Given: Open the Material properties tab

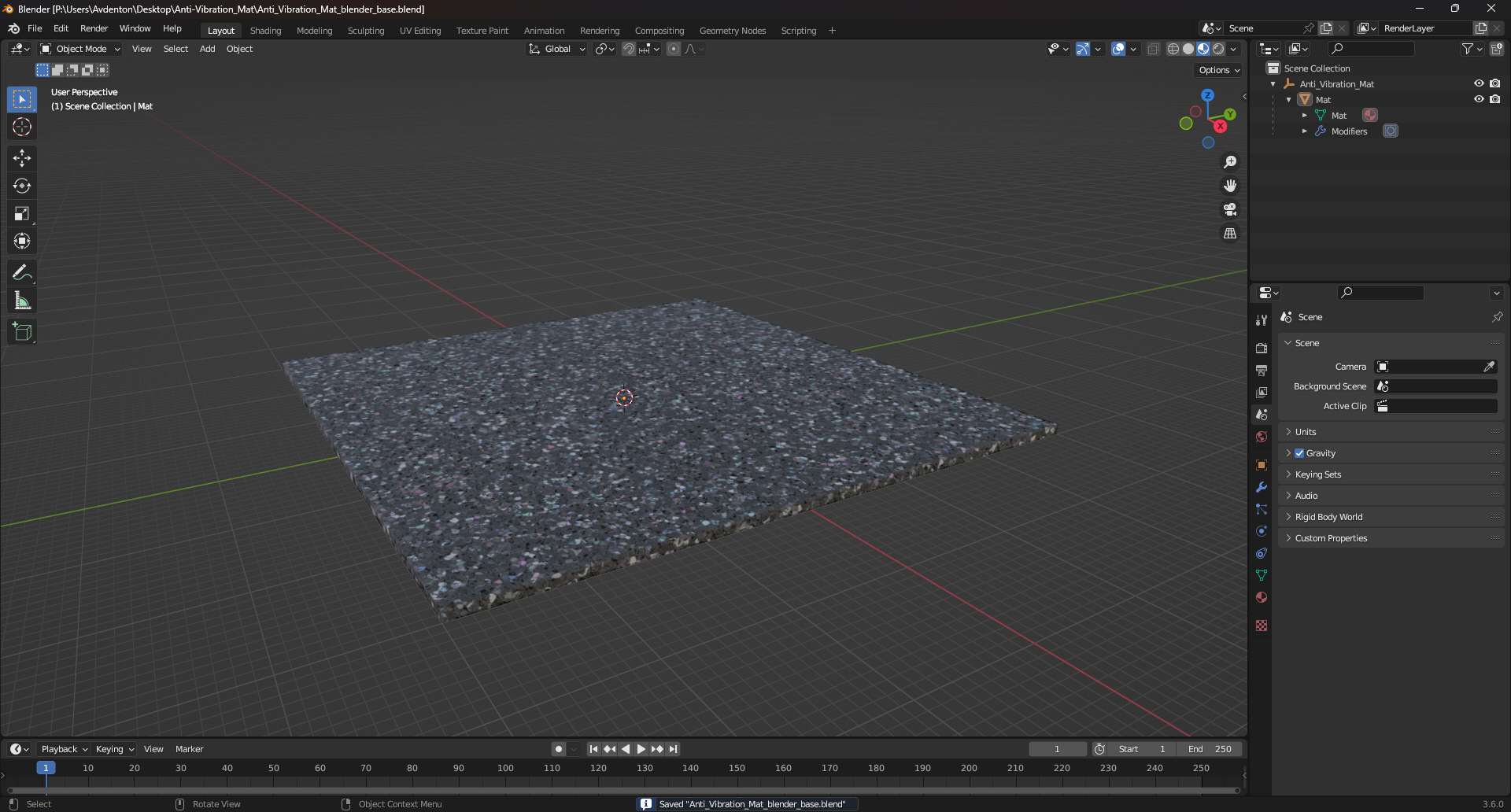Looking at the screenshot, I should [1262, 597].
